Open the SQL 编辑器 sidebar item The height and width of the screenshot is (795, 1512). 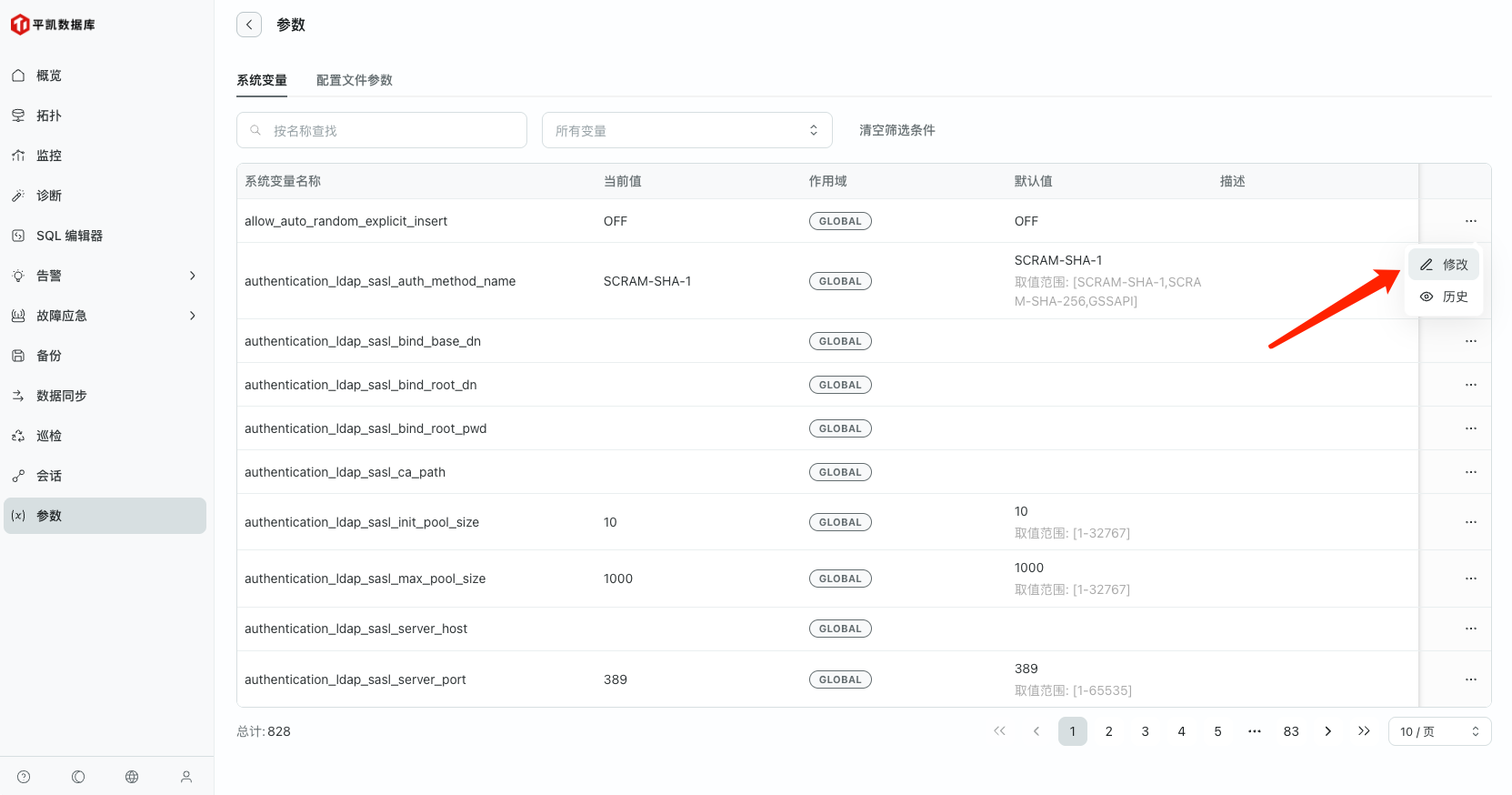tap(69, 236)
